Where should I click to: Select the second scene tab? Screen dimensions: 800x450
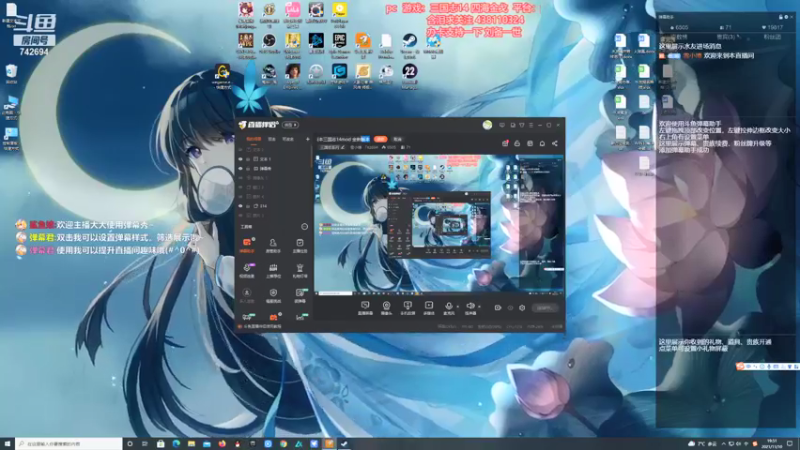(x=272, y=139)
